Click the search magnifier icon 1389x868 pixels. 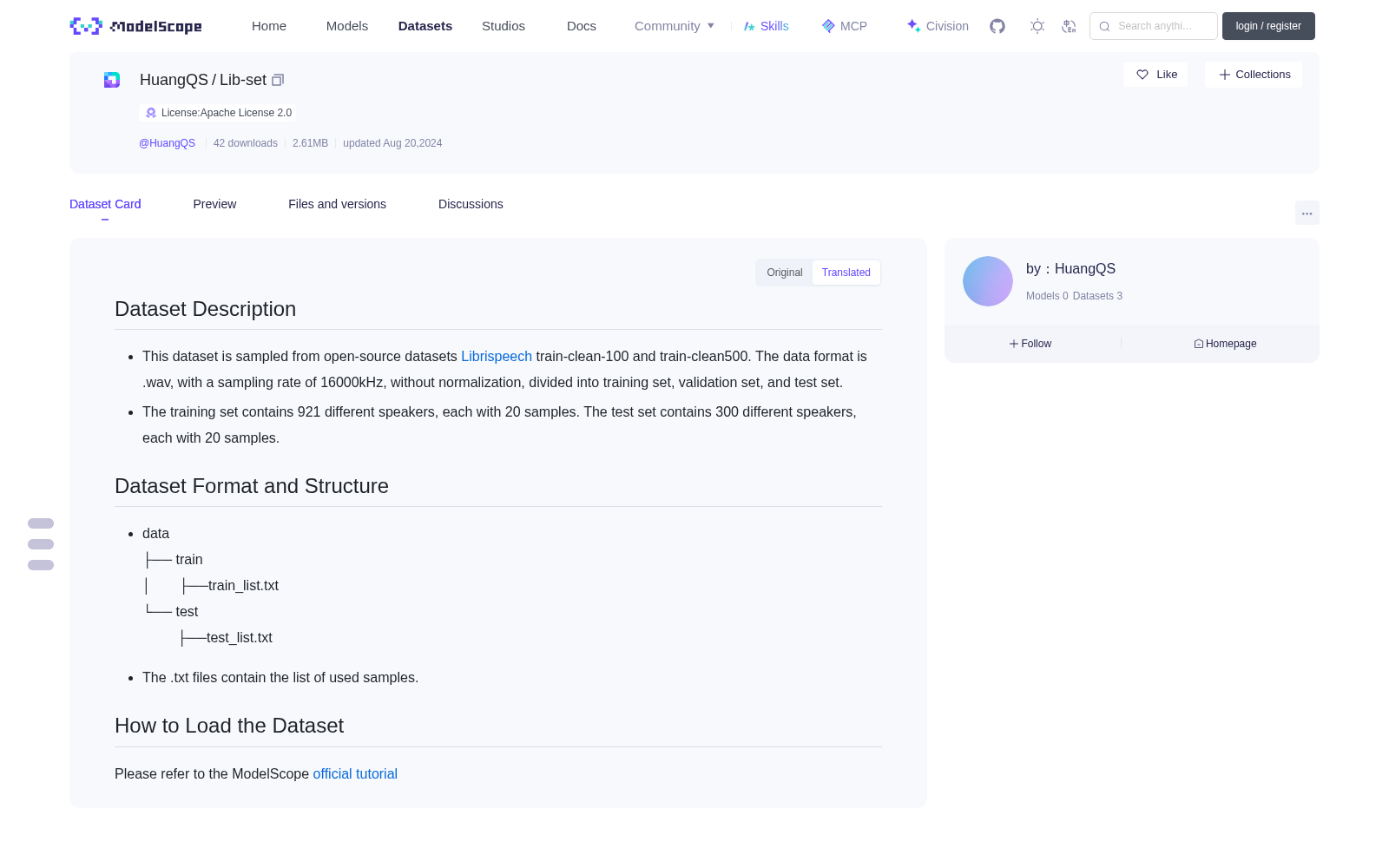tap(1104, 26)
